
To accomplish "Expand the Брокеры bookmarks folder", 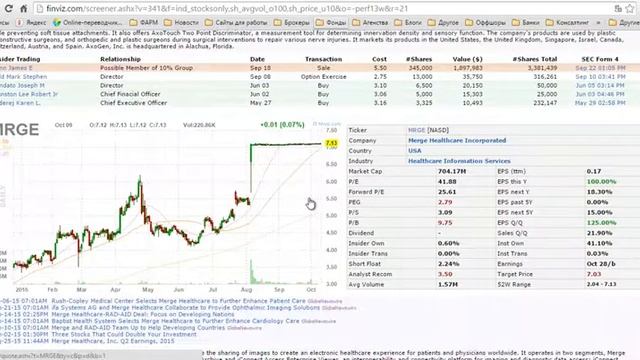I will tap(292, 22).
